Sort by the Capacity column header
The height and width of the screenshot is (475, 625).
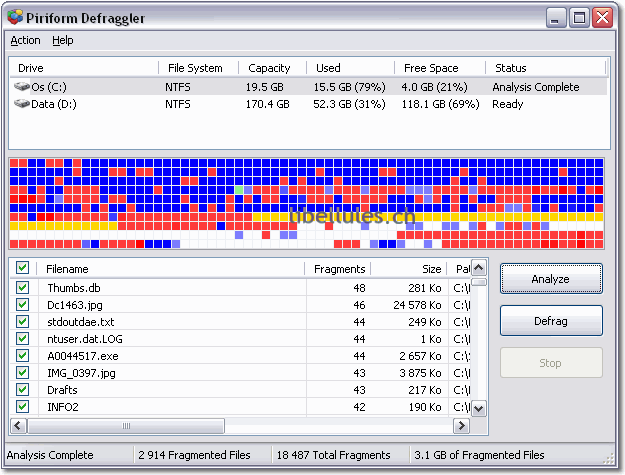273,68
